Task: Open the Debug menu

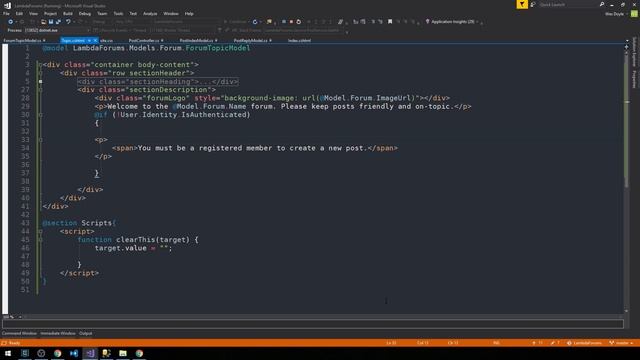Action: [x=85, y=13]
